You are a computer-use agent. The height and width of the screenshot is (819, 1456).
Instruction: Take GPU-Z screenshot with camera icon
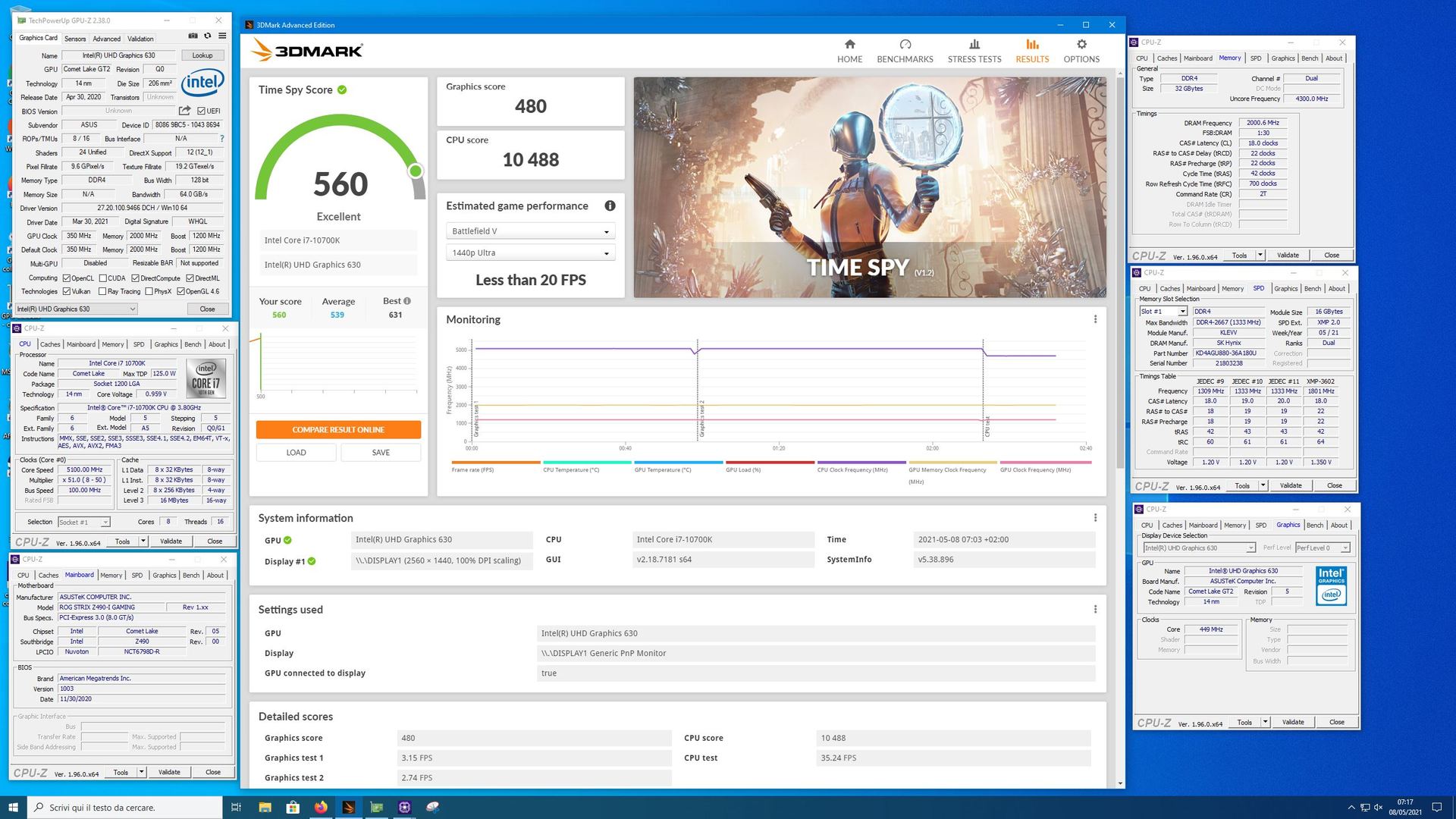(193, 36)
